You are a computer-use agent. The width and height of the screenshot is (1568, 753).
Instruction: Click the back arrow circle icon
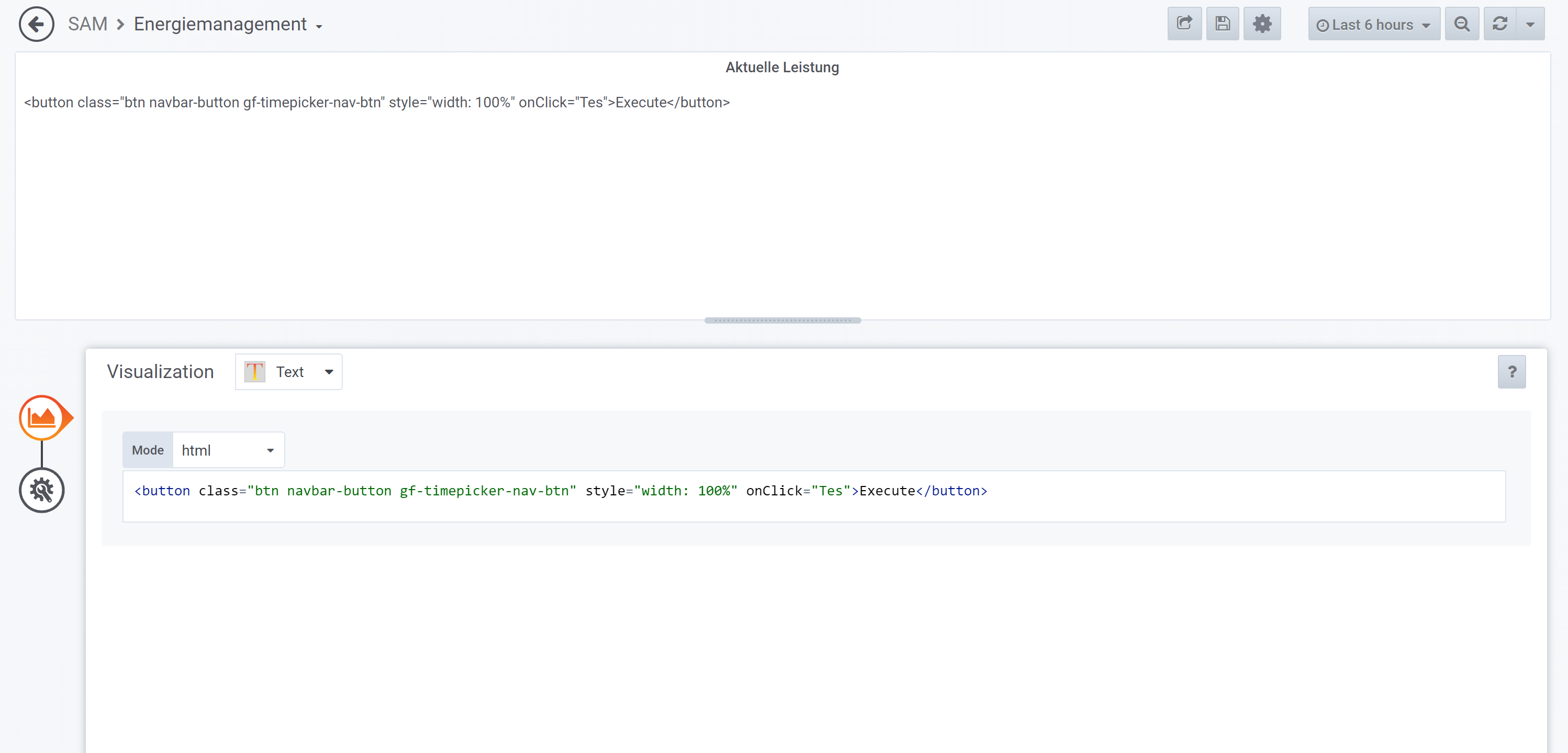pos(37,25)
